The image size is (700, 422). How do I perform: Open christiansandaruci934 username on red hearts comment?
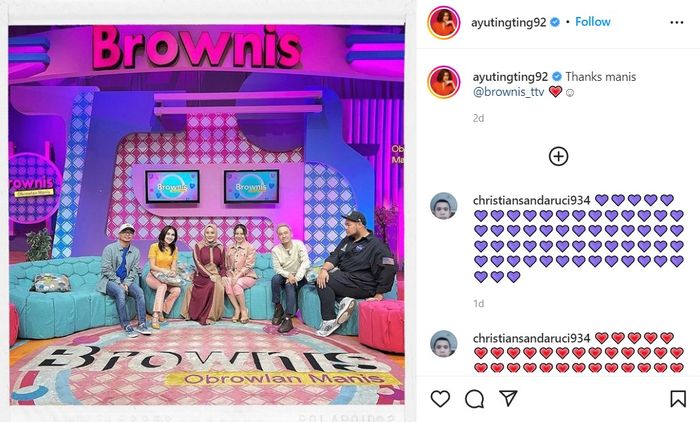tap(531, 338)
